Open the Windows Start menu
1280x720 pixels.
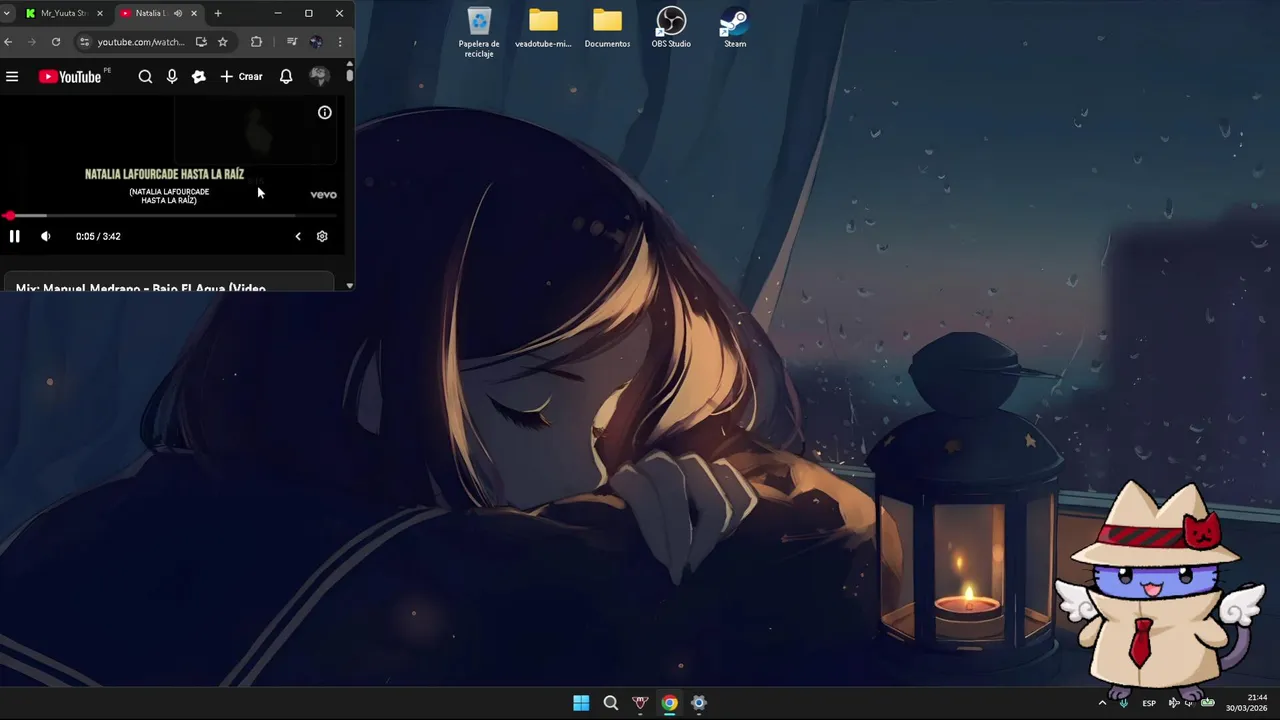pos(581,703)
